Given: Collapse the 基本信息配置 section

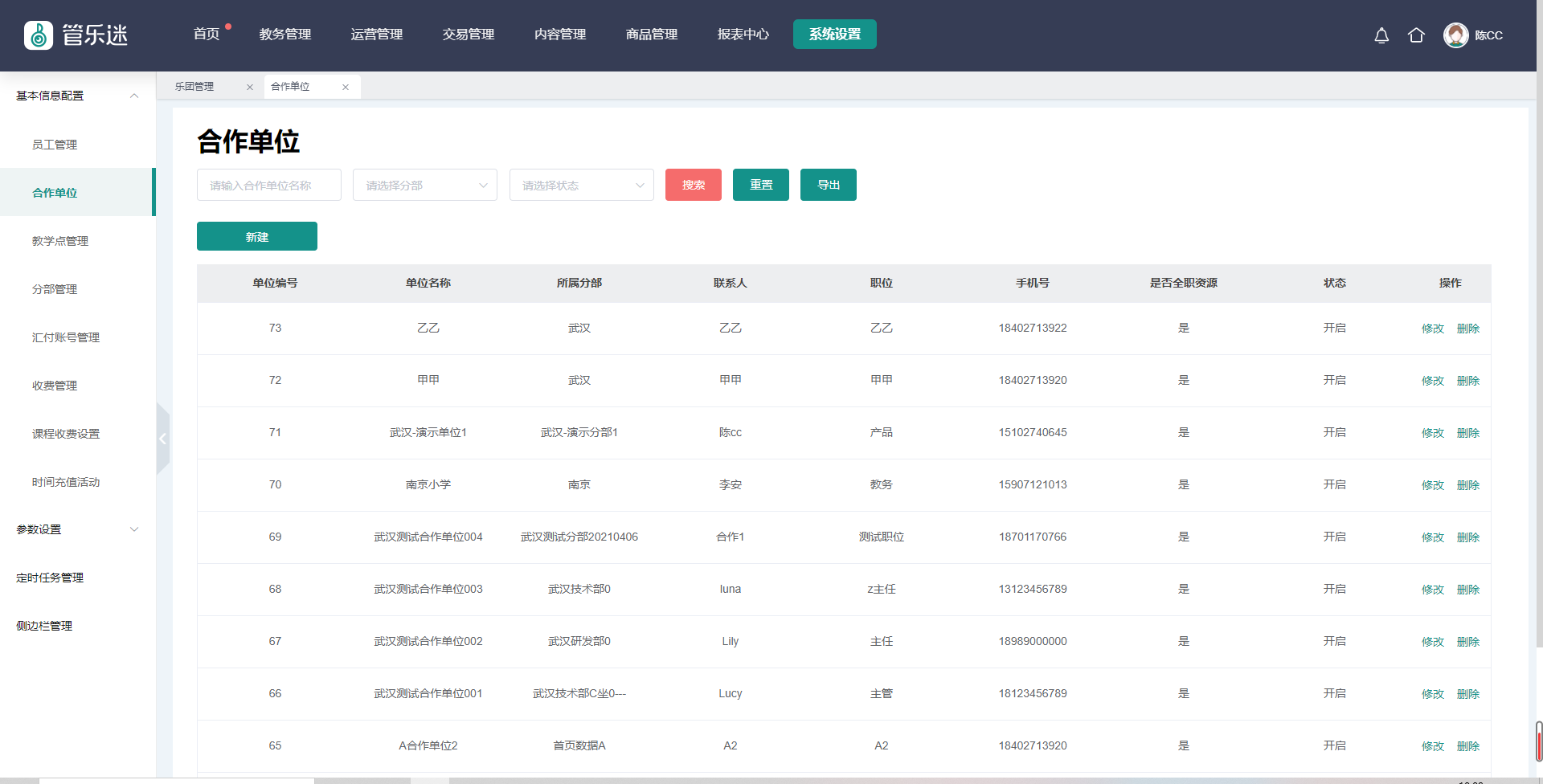Looking at the screenshot, I should pyautogui.click(x=134, y=96).
